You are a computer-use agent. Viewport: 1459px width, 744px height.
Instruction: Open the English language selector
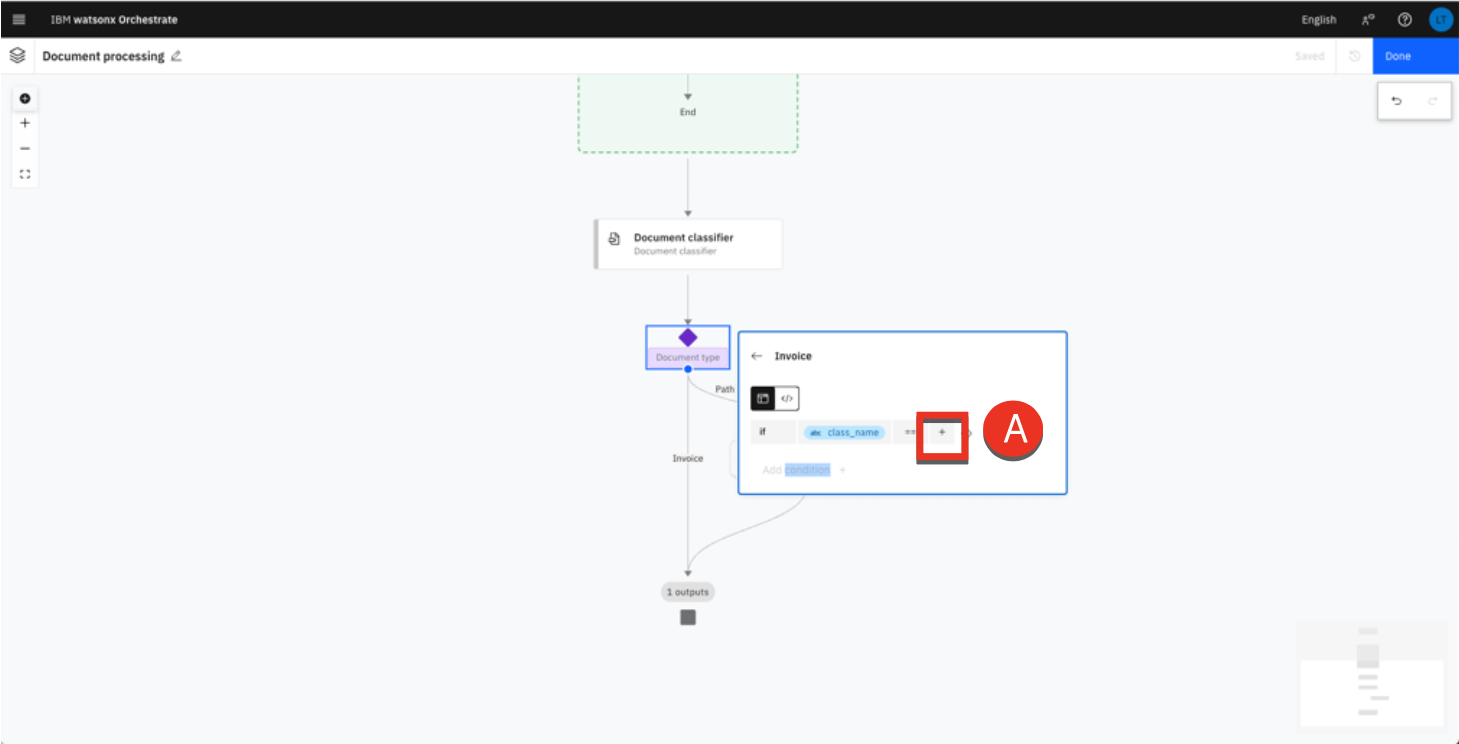(x=1318, y=20)
